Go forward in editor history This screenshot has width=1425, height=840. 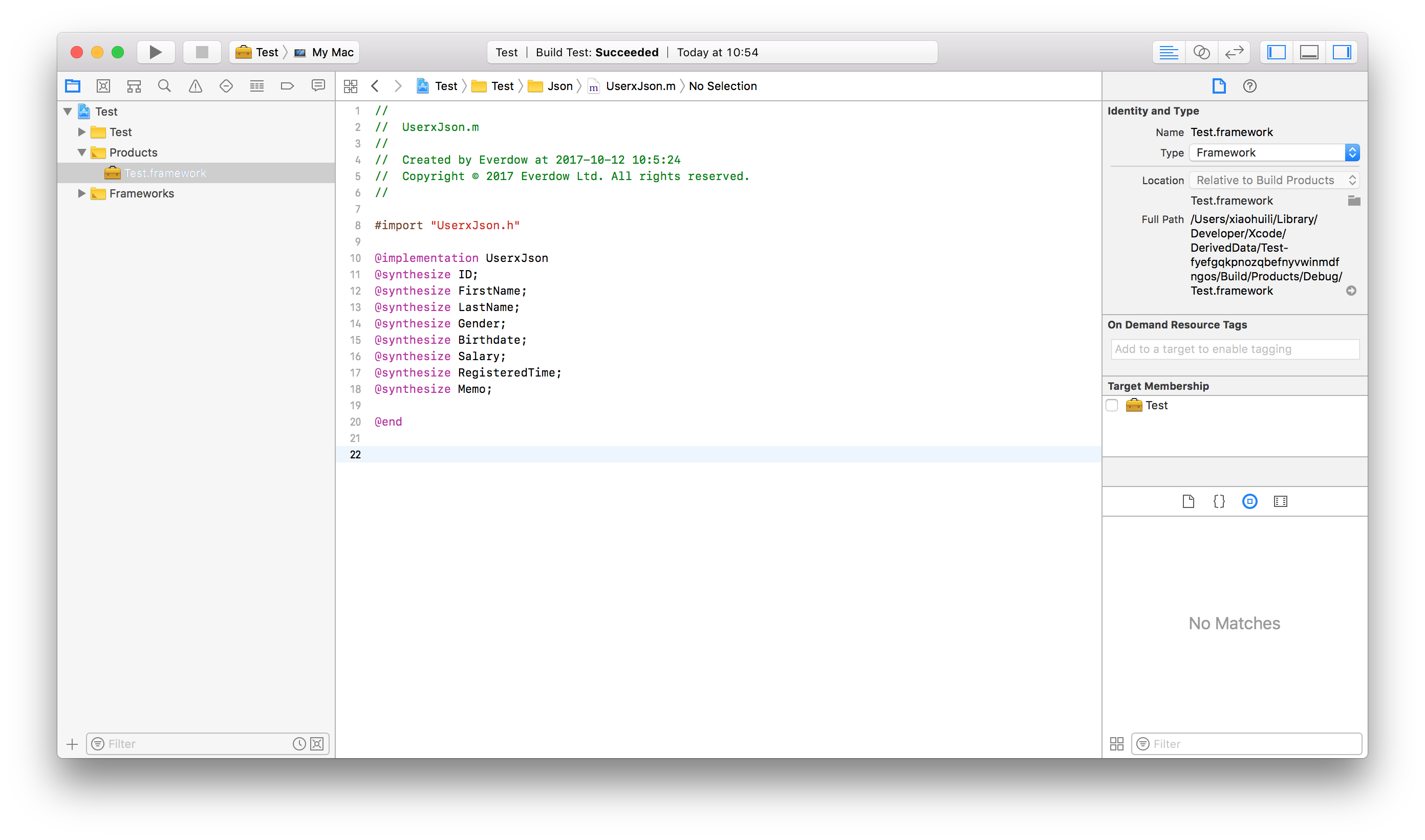coord(398,86)
